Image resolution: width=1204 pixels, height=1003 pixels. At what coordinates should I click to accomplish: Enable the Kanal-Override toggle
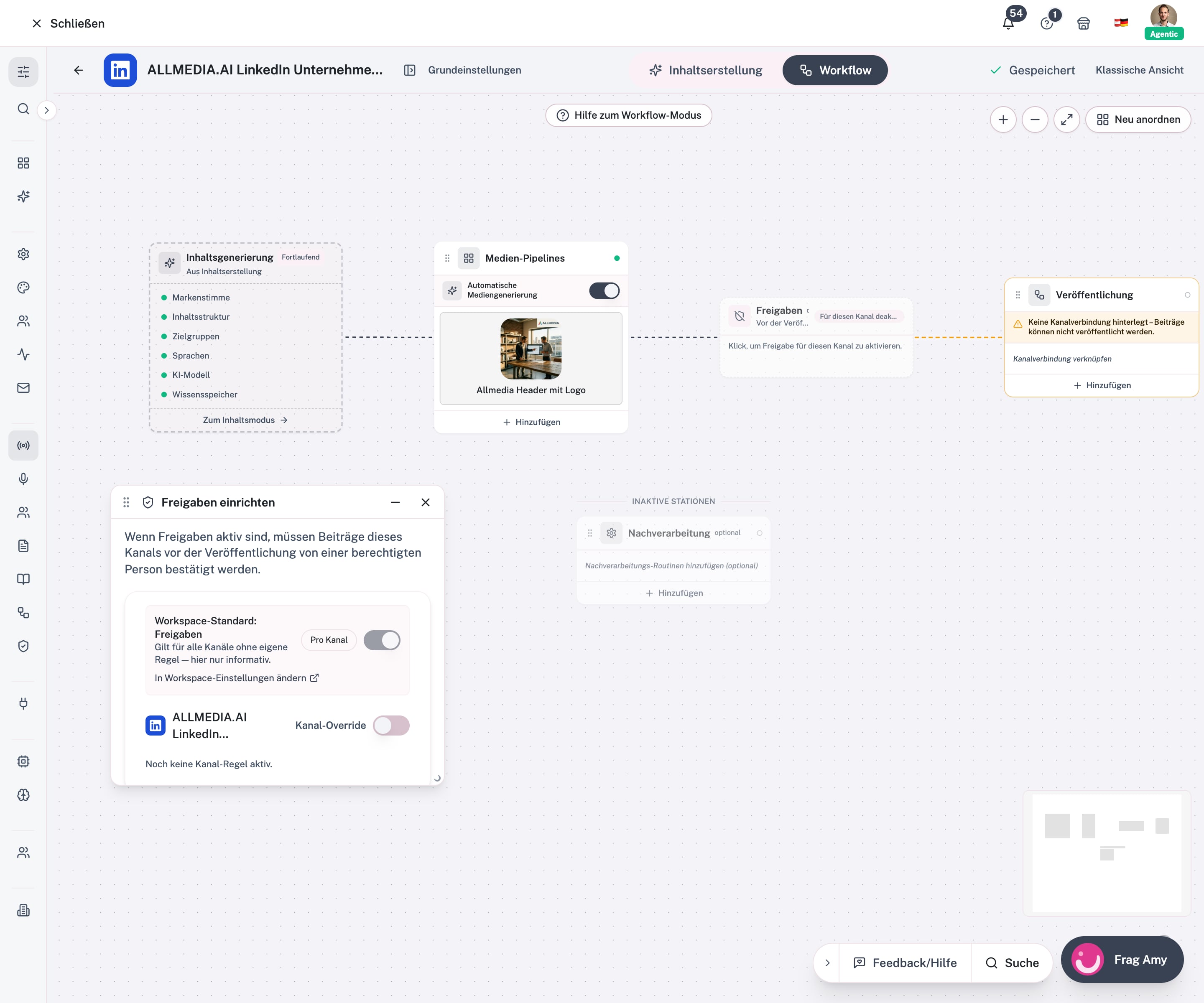(x=391, y=726)
